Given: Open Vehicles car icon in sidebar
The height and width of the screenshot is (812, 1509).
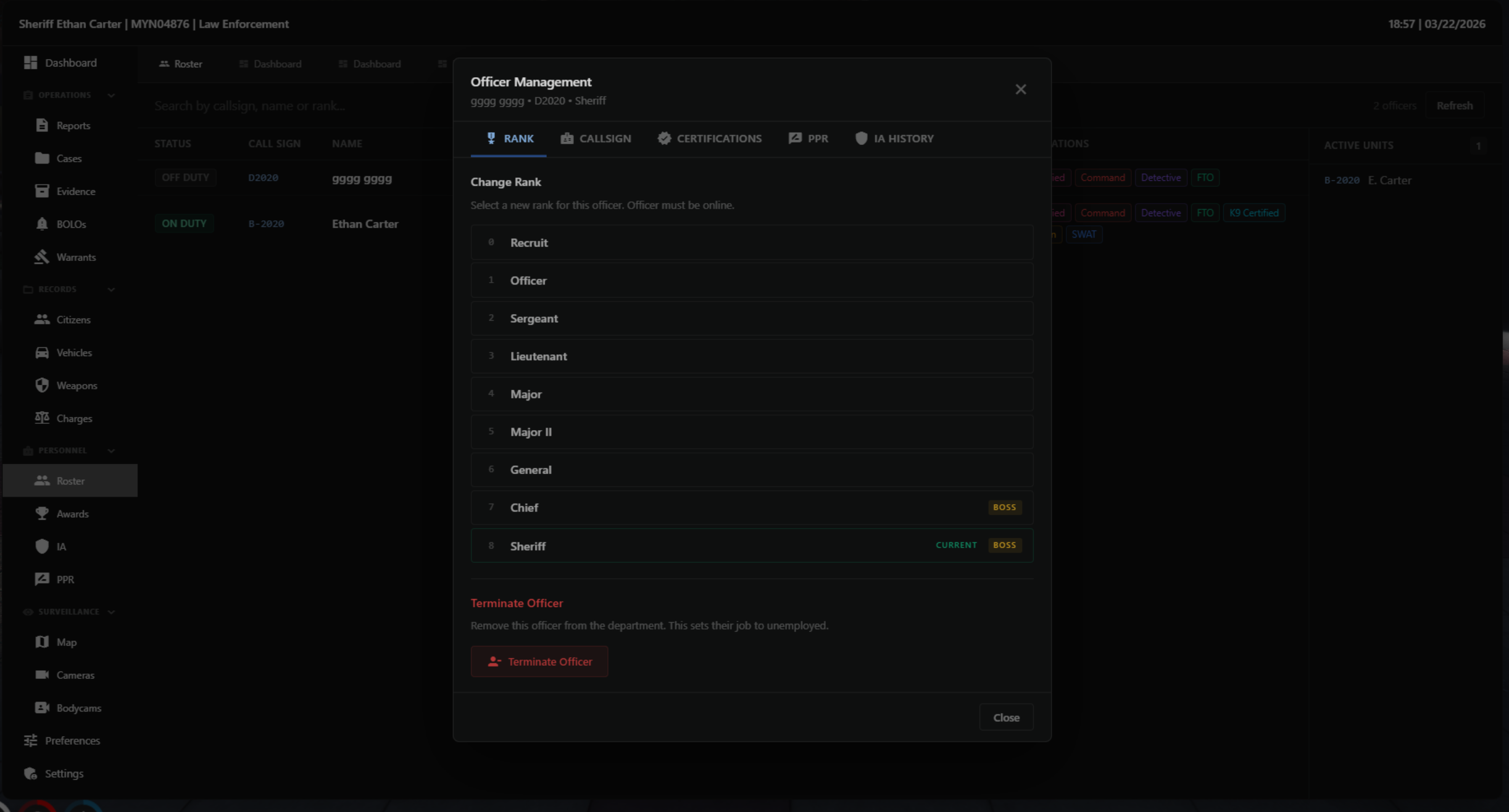Looking at the screenshot, I should (42, 352).
